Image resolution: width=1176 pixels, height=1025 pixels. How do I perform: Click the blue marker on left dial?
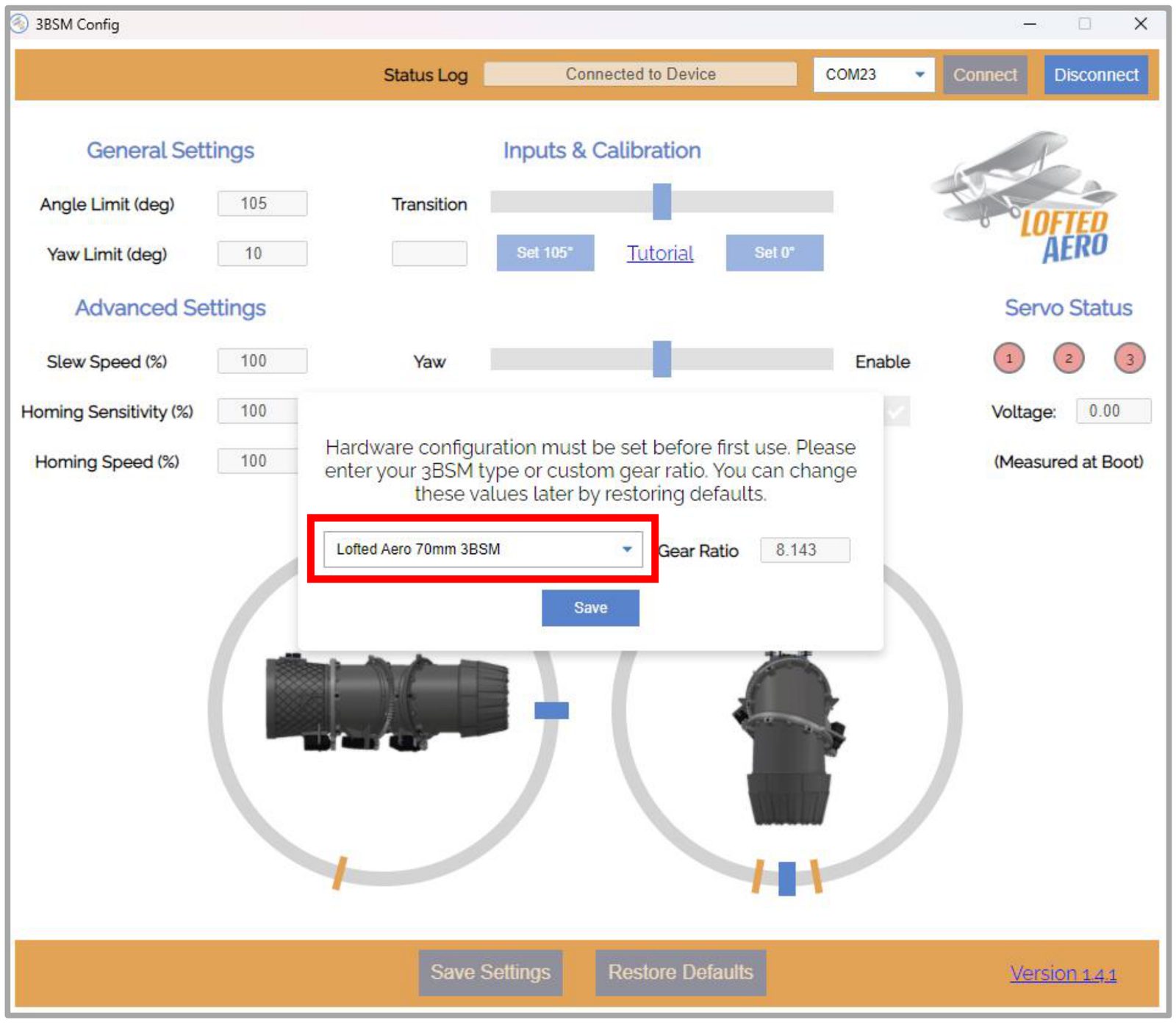pos(551,711)
